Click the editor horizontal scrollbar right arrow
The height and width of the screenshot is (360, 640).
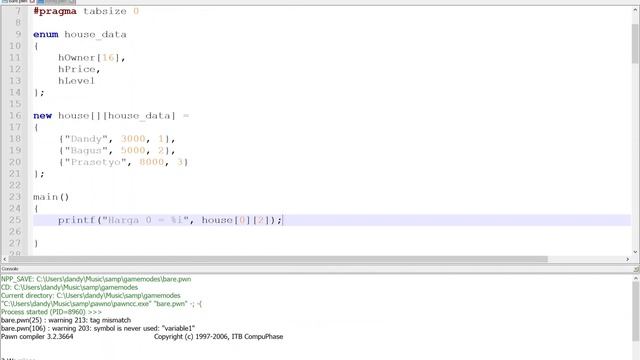click(x=627, y=259)
